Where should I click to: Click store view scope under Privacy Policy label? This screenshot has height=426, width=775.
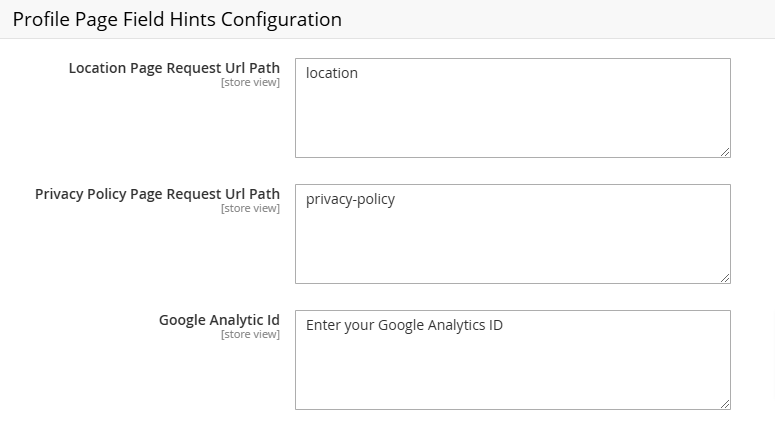[x=250, y=209]
